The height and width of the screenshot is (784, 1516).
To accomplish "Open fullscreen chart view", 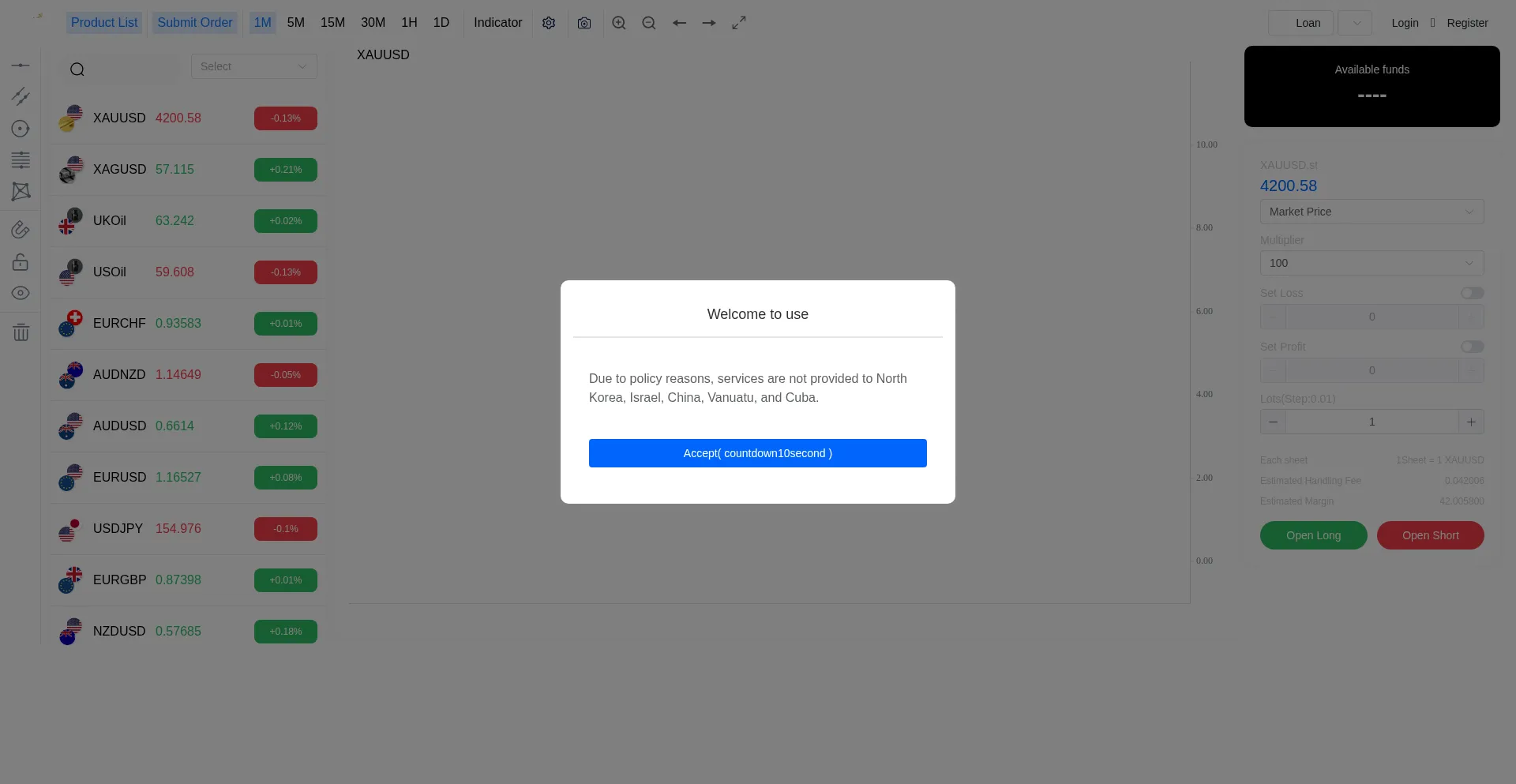I will [739, 23].
